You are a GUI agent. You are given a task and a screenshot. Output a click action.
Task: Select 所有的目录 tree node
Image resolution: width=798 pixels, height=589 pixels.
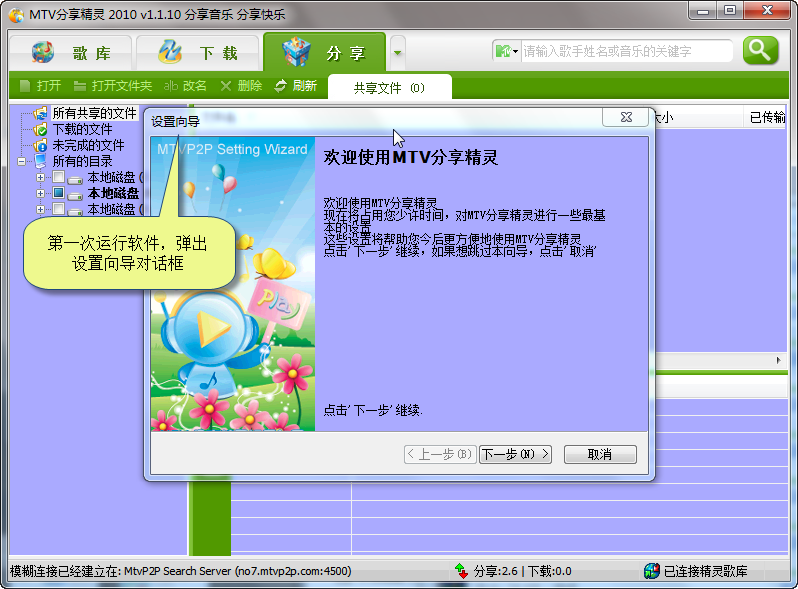pos(82,161)
